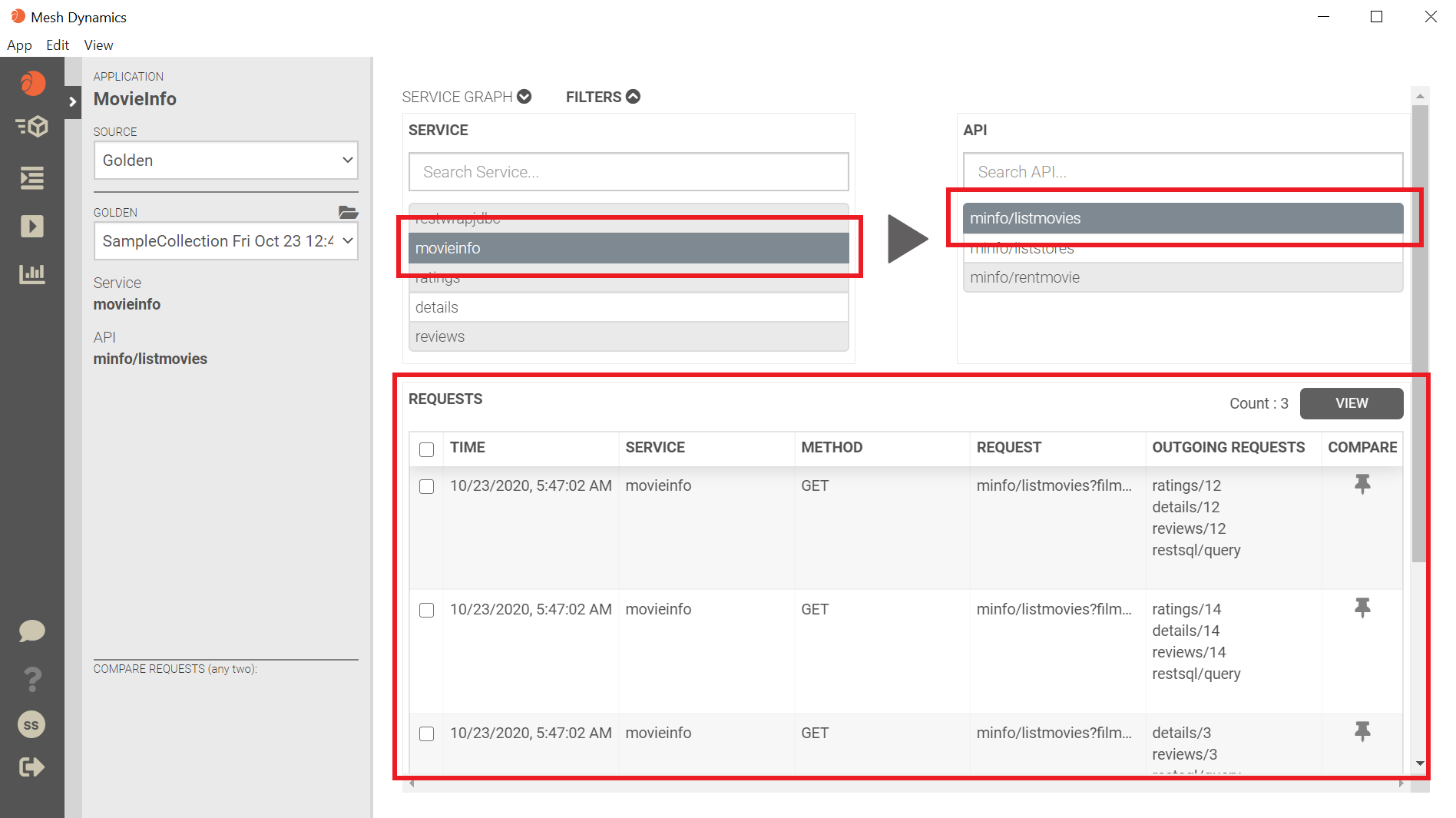Click the SS user avatar
Image resolution: width=1456 pixels, height=818 pixels.
pyautogui.click(x=31, y=724)
